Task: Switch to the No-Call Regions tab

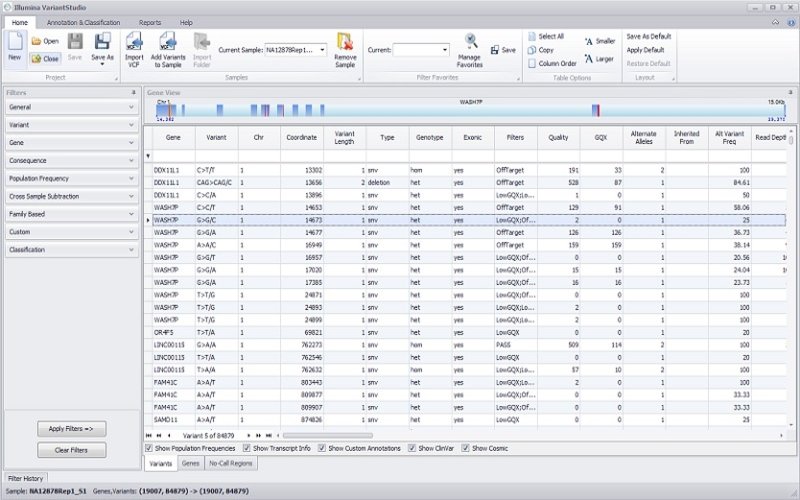Action: [x=232, y=464]
